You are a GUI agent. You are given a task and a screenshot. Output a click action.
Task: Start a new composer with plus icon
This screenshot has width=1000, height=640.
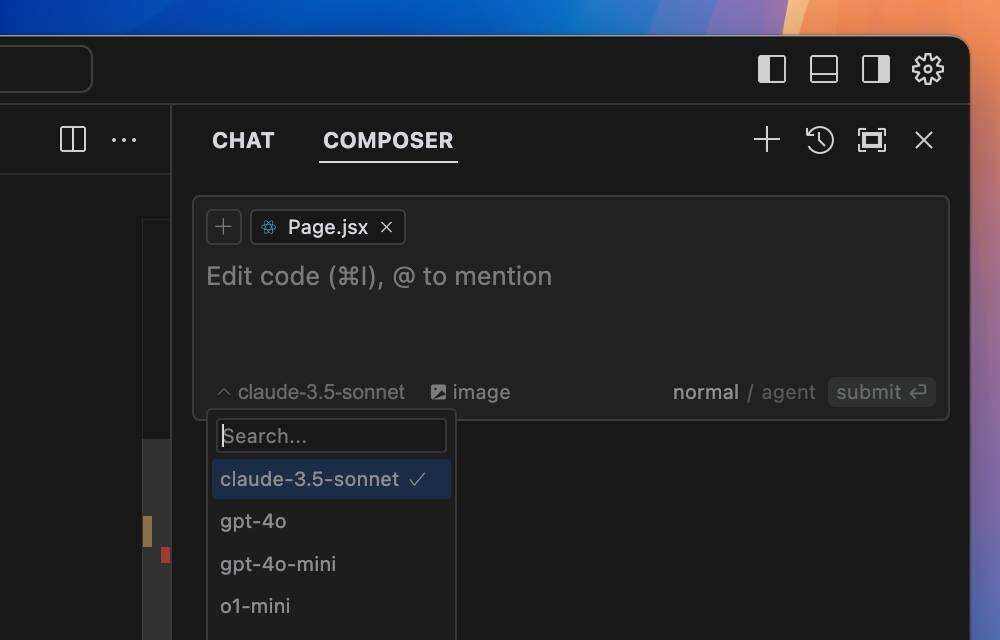point(767,140)
